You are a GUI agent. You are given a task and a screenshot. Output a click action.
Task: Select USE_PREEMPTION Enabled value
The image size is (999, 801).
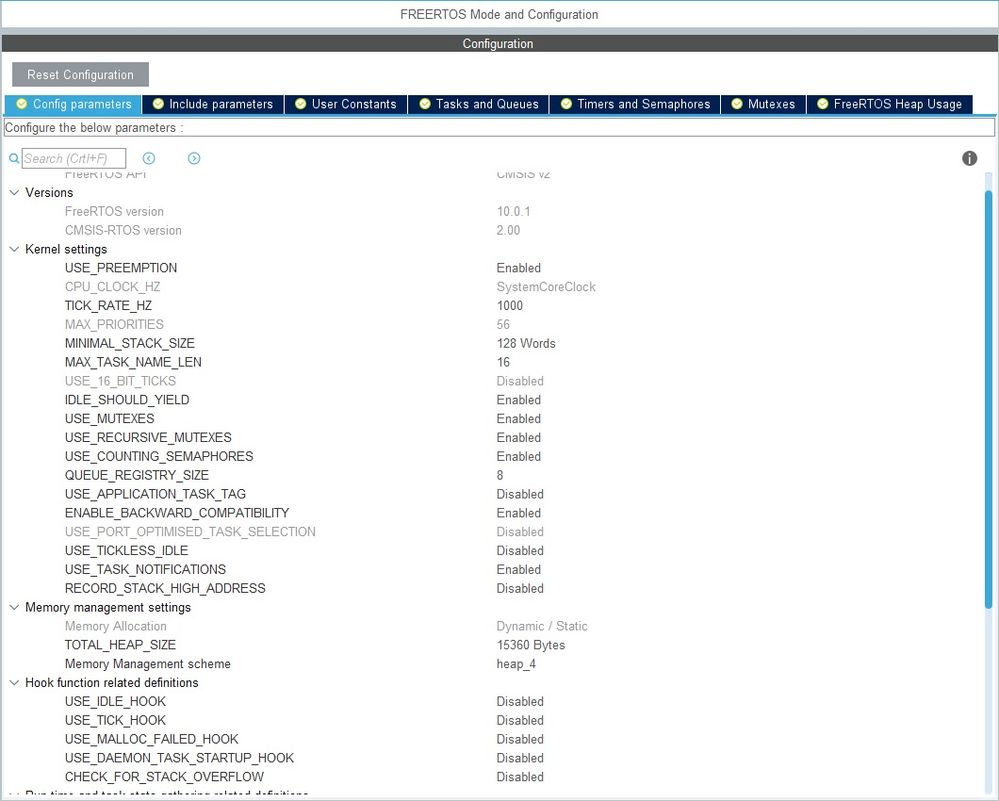[x=519, y=268]
